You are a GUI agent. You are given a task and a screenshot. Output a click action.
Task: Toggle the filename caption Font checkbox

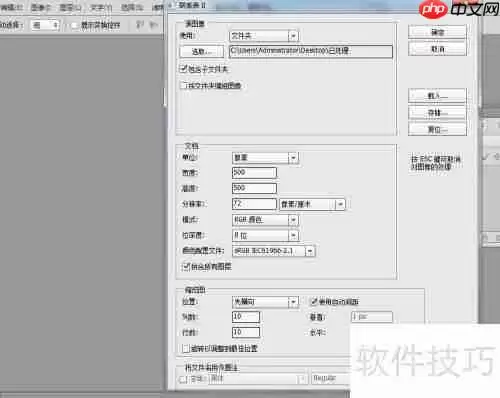(183, 379)
